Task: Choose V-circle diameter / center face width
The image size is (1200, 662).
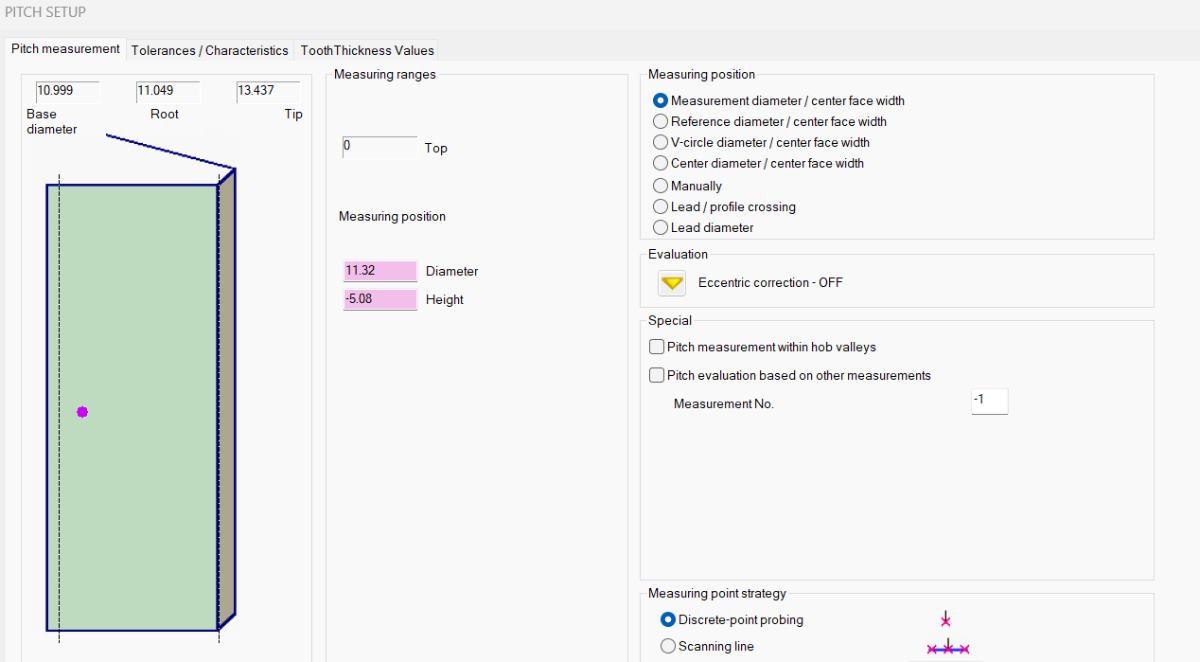Action: 660,143
